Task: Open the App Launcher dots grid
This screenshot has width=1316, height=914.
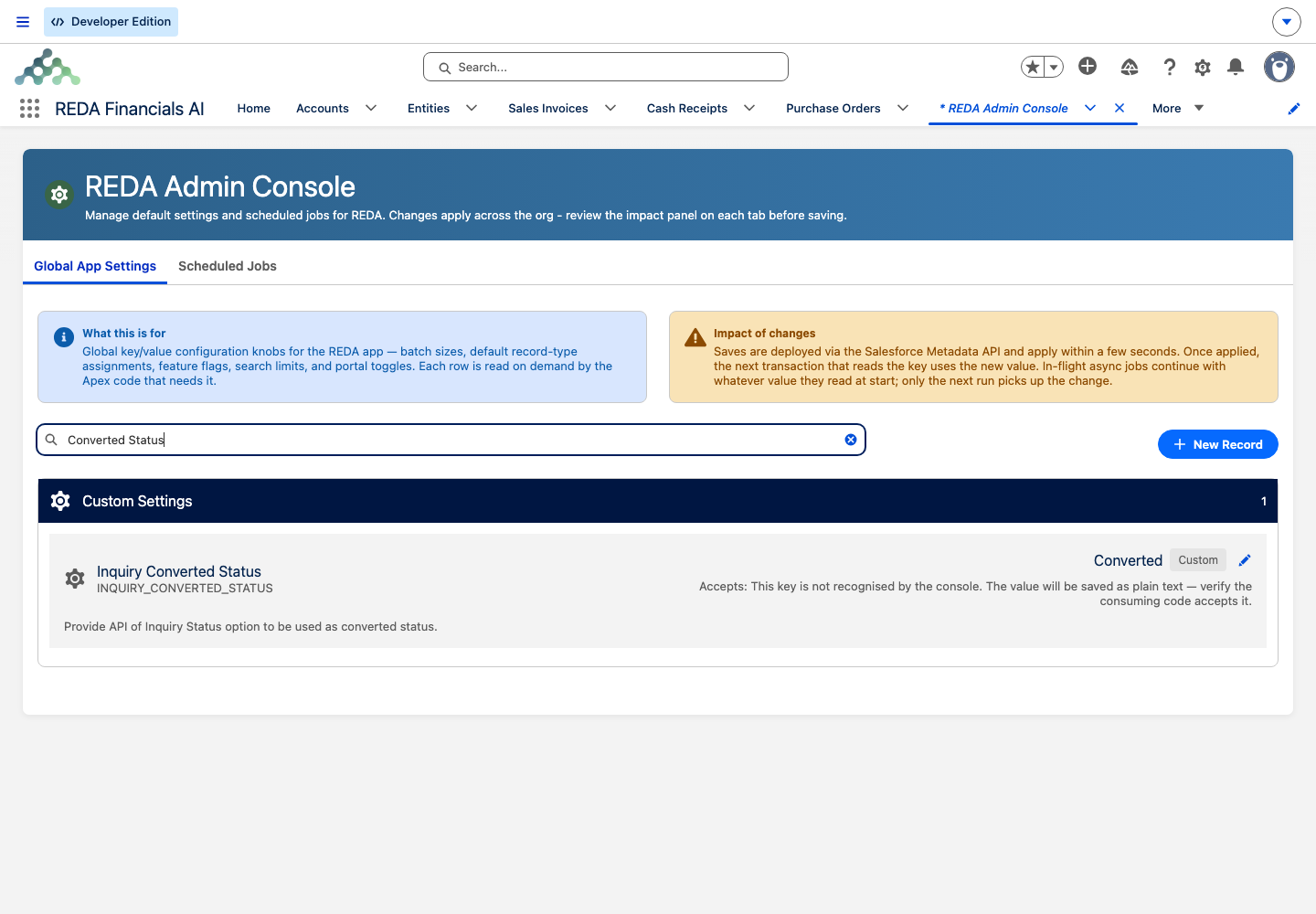Action: tap(29, 109)
